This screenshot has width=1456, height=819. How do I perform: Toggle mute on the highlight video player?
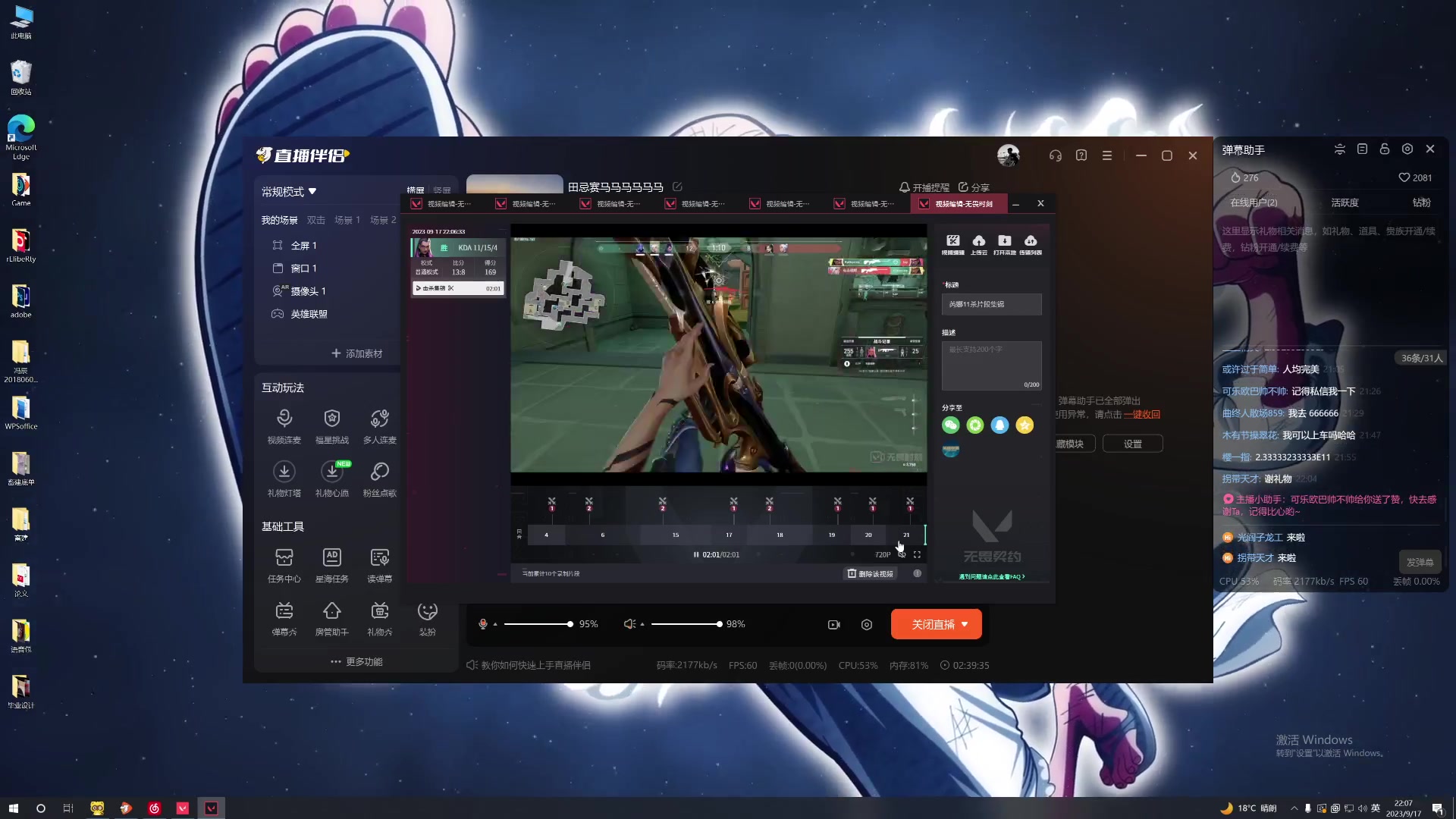(902, 554)
